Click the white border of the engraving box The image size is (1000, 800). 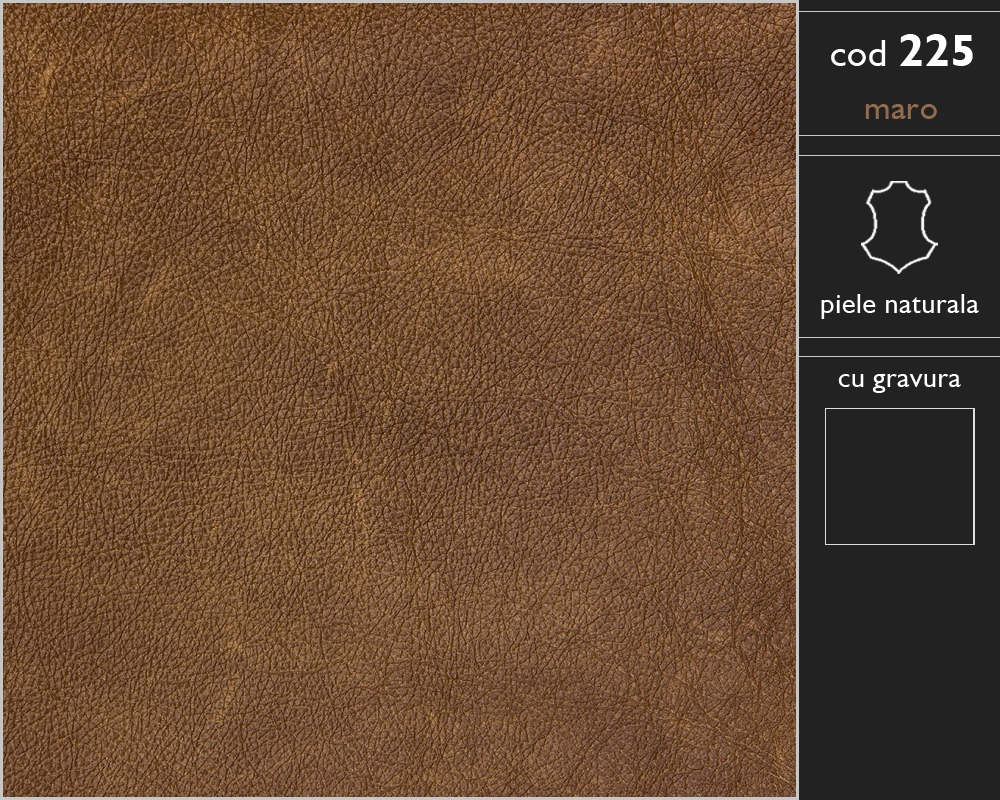(x=900, y=409)
